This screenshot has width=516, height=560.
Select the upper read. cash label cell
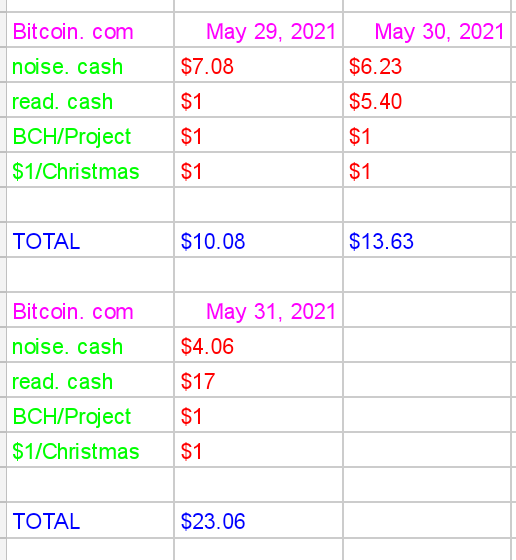coord(90,100)
